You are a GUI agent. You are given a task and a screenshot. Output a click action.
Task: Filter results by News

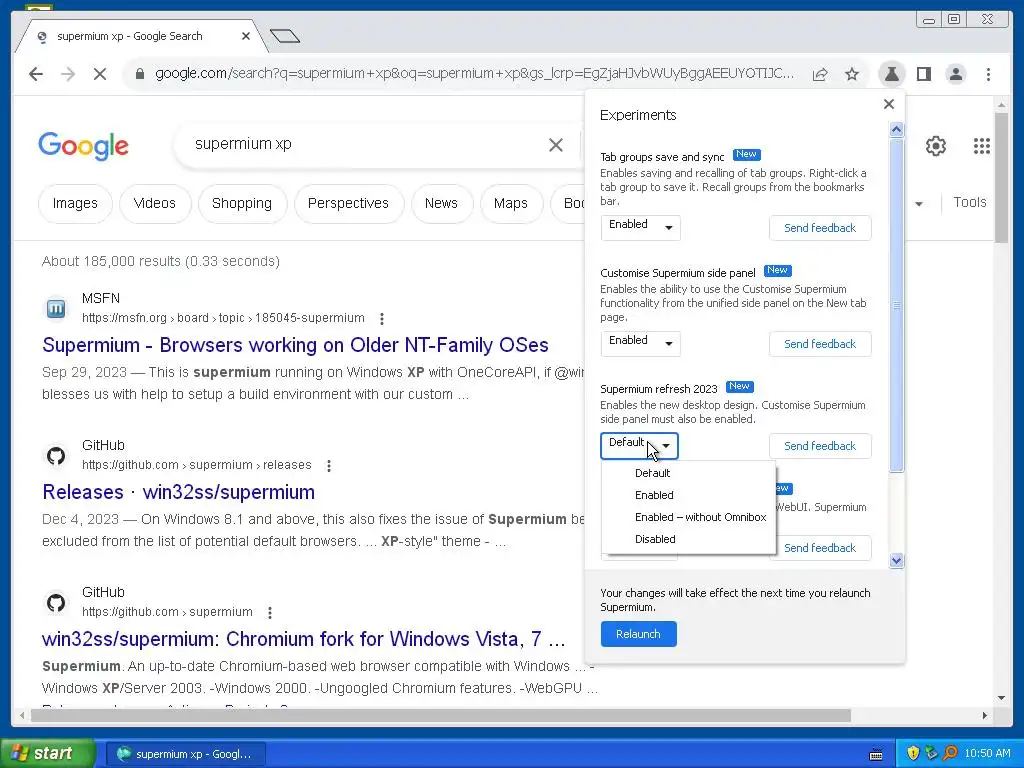tap(441, 204)
